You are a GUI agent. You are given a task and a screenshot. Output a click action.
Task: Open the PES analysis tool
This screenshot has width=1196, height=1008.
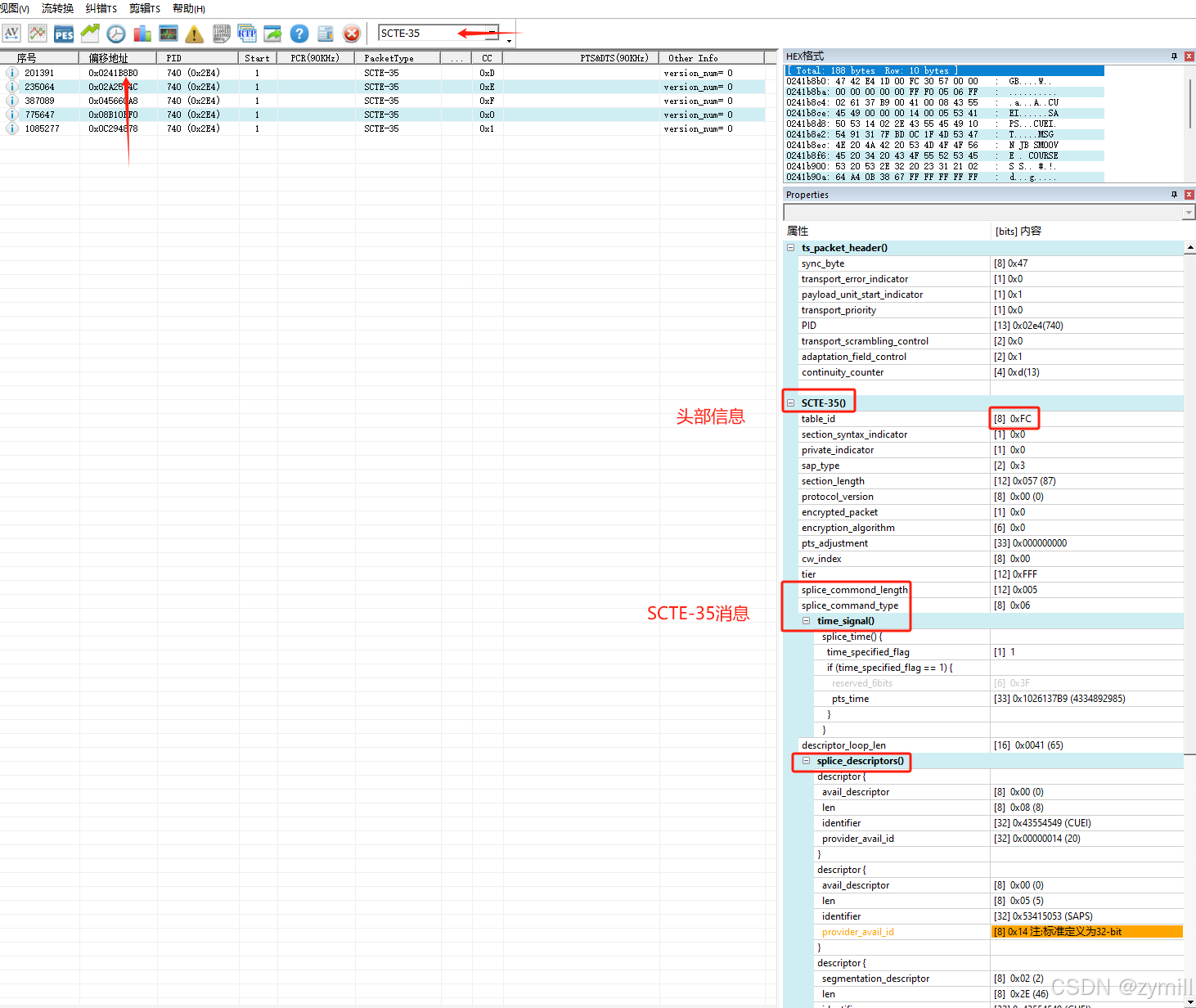(x=64, y=34)
